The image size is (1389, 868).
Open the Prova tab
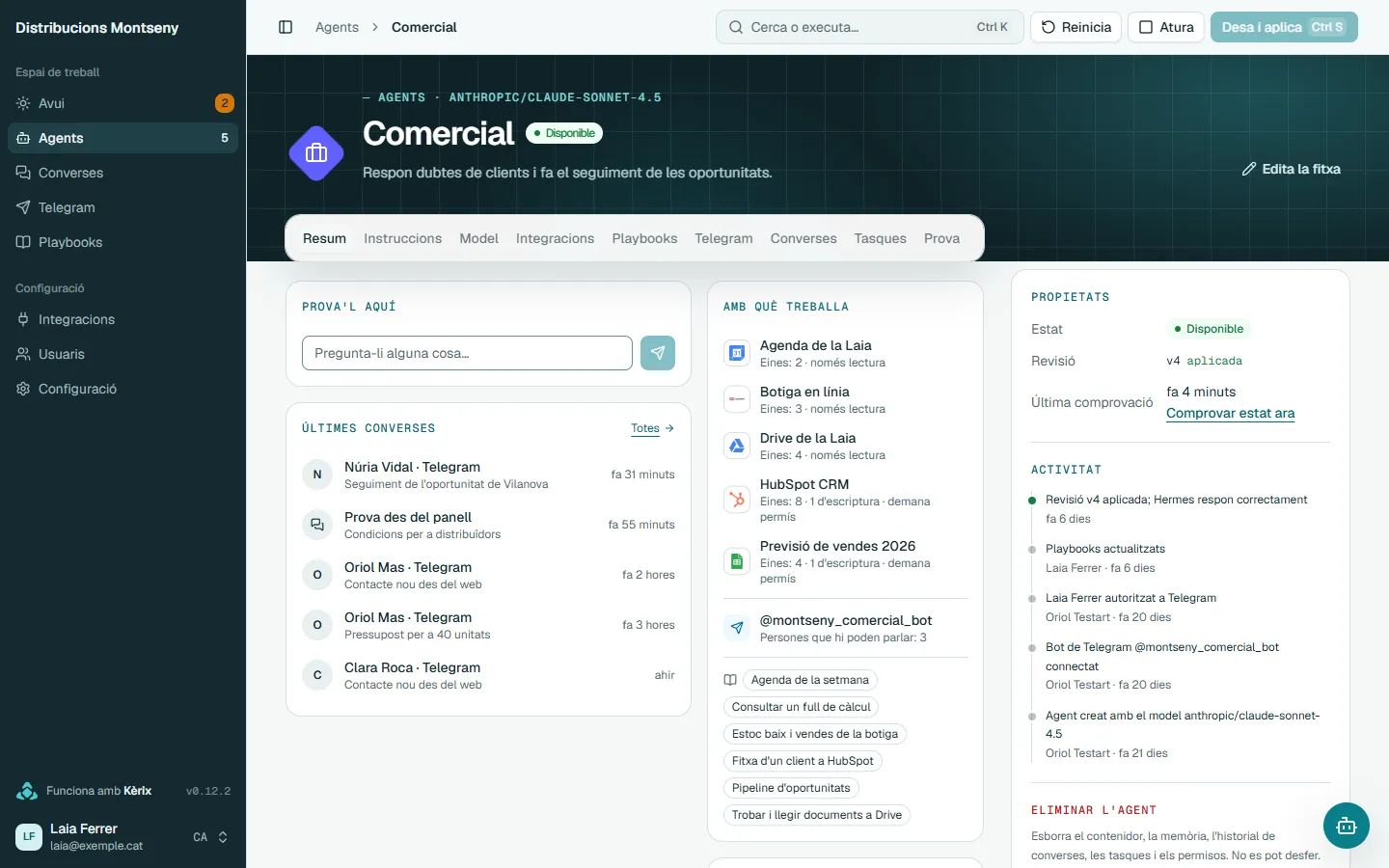pos(941,238)
